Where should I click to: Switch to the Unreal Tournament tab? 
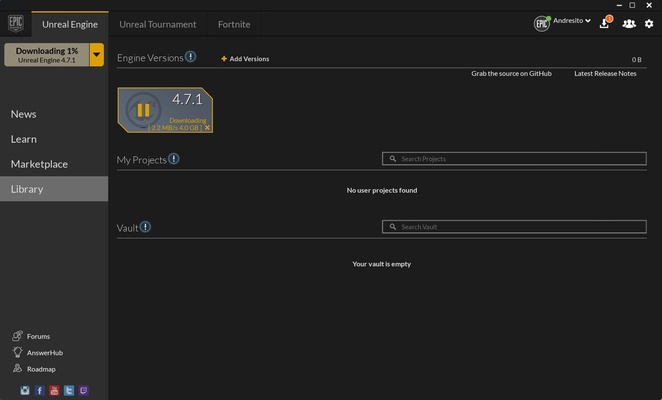click(158, 24)
